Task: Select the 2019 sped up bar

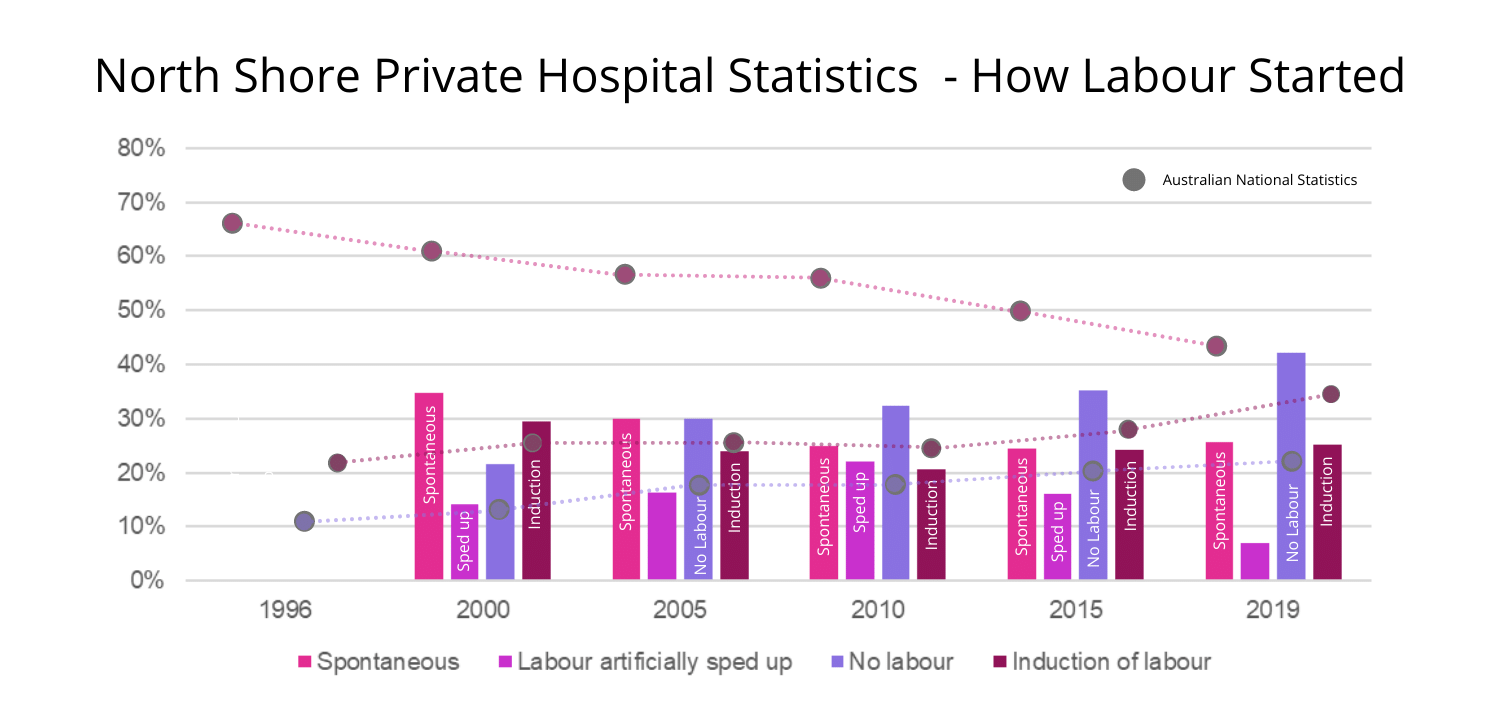Action: (x=1255, y=561)
